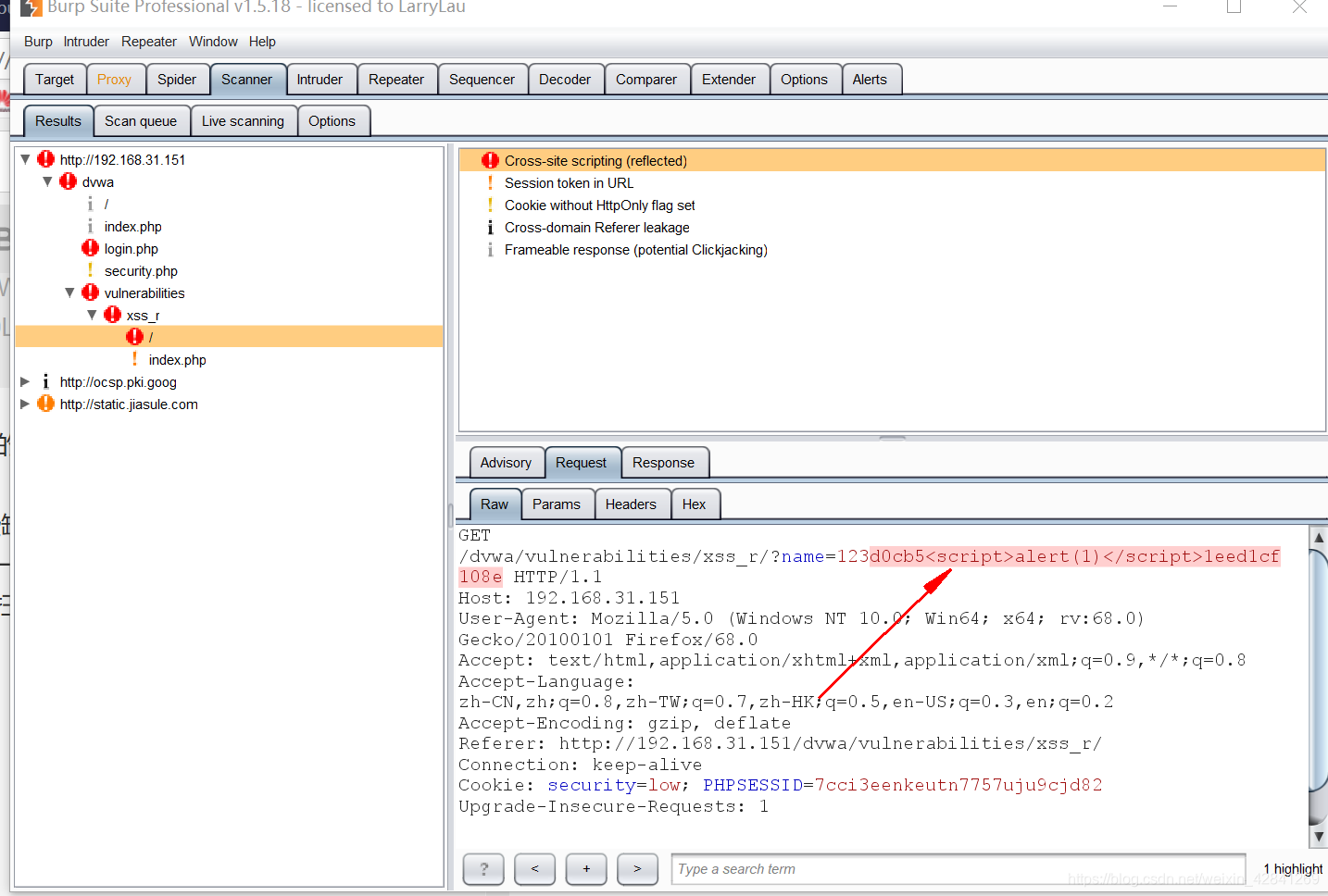
Task: Collapse the xss_r tree node
Action: coord(92,315)
